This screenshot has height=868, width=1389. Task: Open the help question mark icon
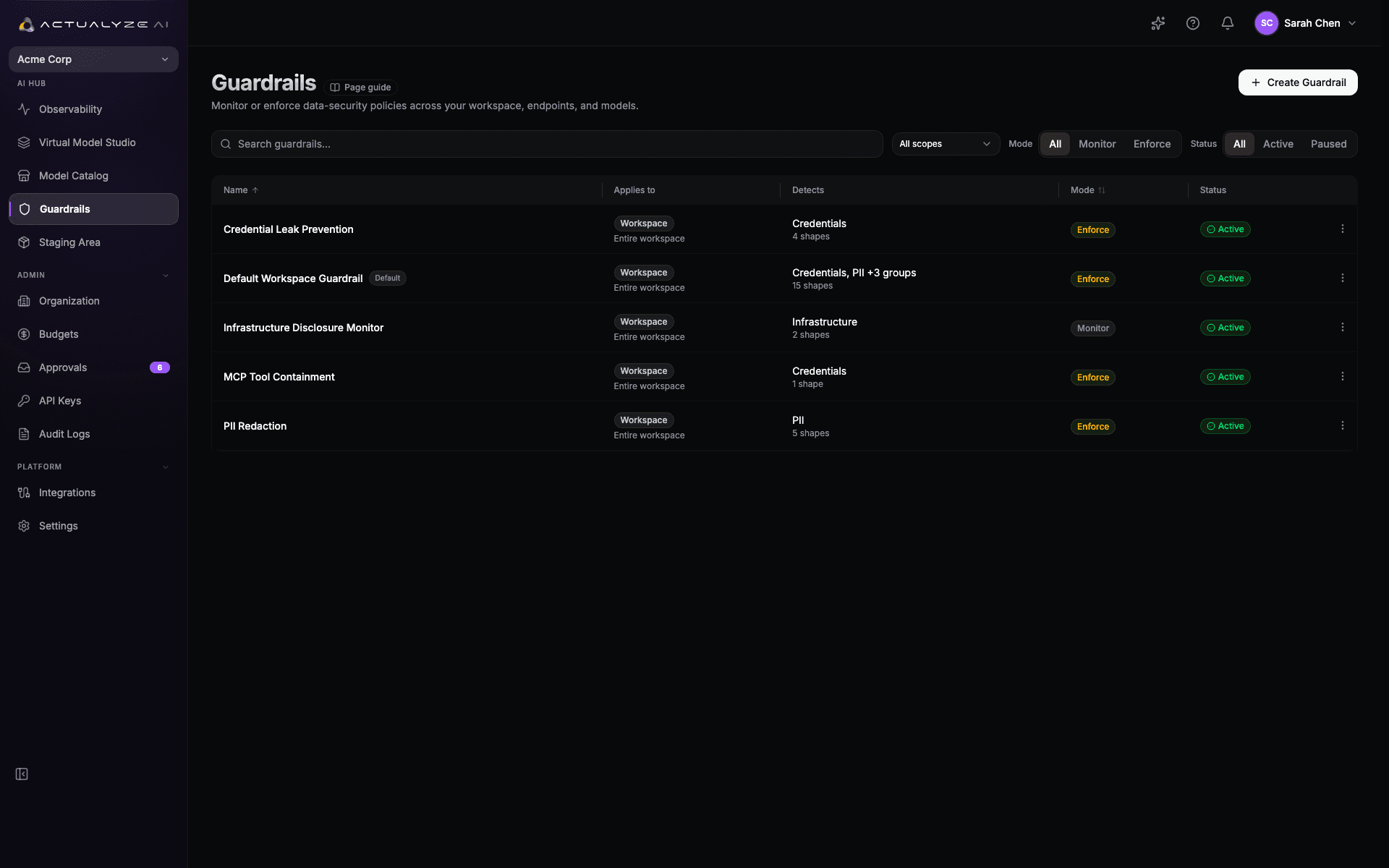tap(1193, 23)
